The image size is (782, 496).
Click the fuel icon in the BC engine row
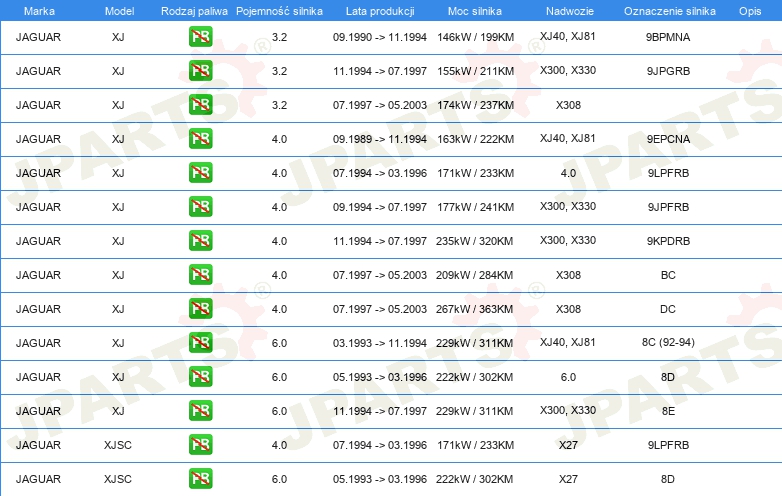pos(200,275)
